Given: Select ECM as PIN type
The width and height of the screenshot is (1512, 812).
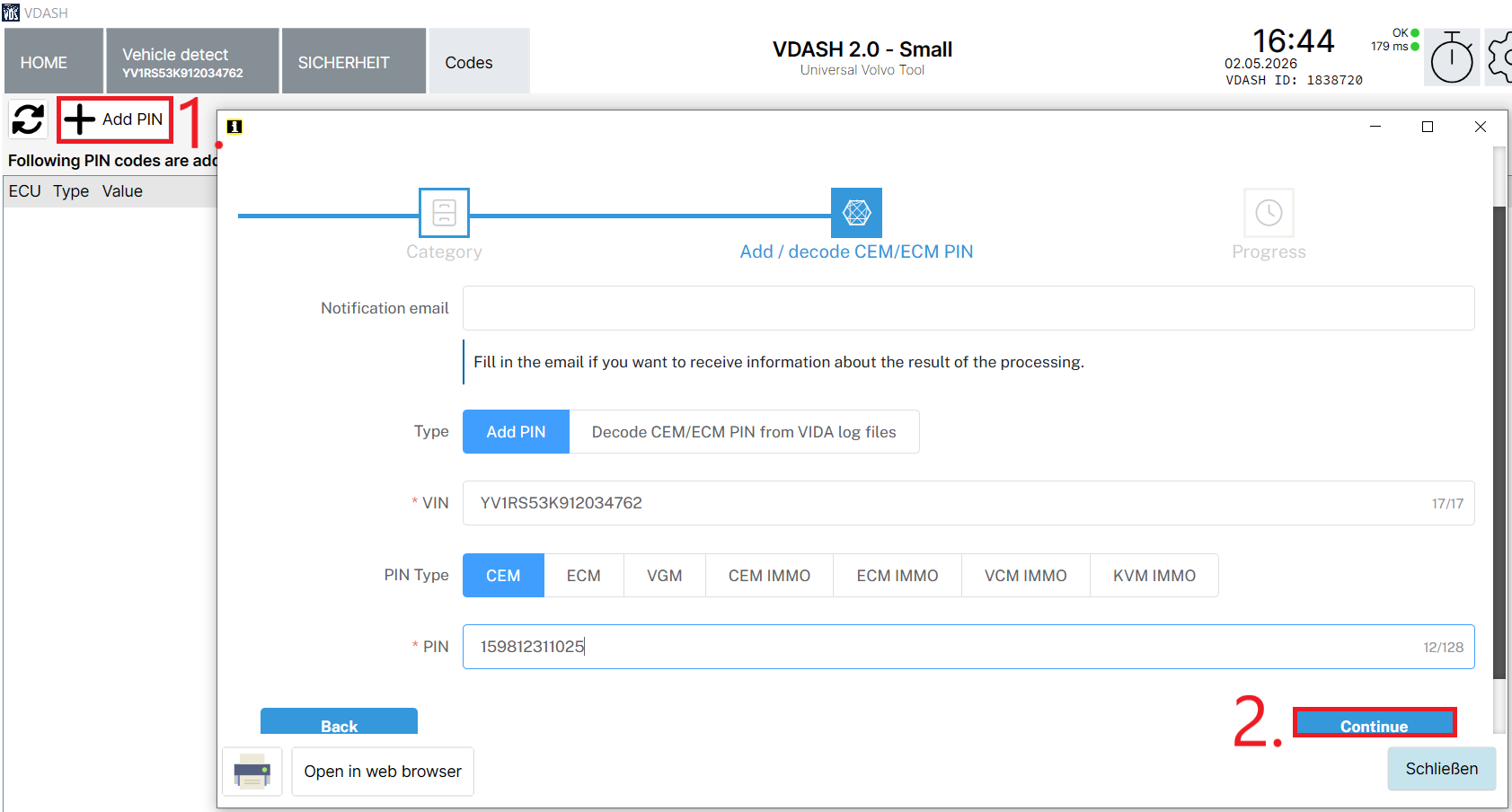Looking at the screenshot, I should (584, 576).
